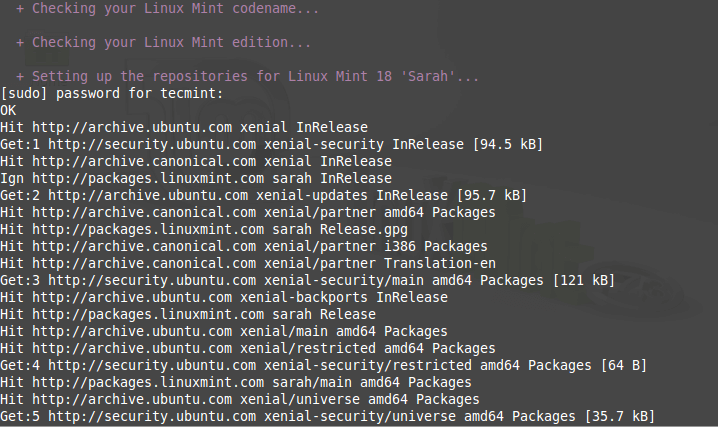
Task: Open the URL on the Get:3 line
Action: pos(151,280)
